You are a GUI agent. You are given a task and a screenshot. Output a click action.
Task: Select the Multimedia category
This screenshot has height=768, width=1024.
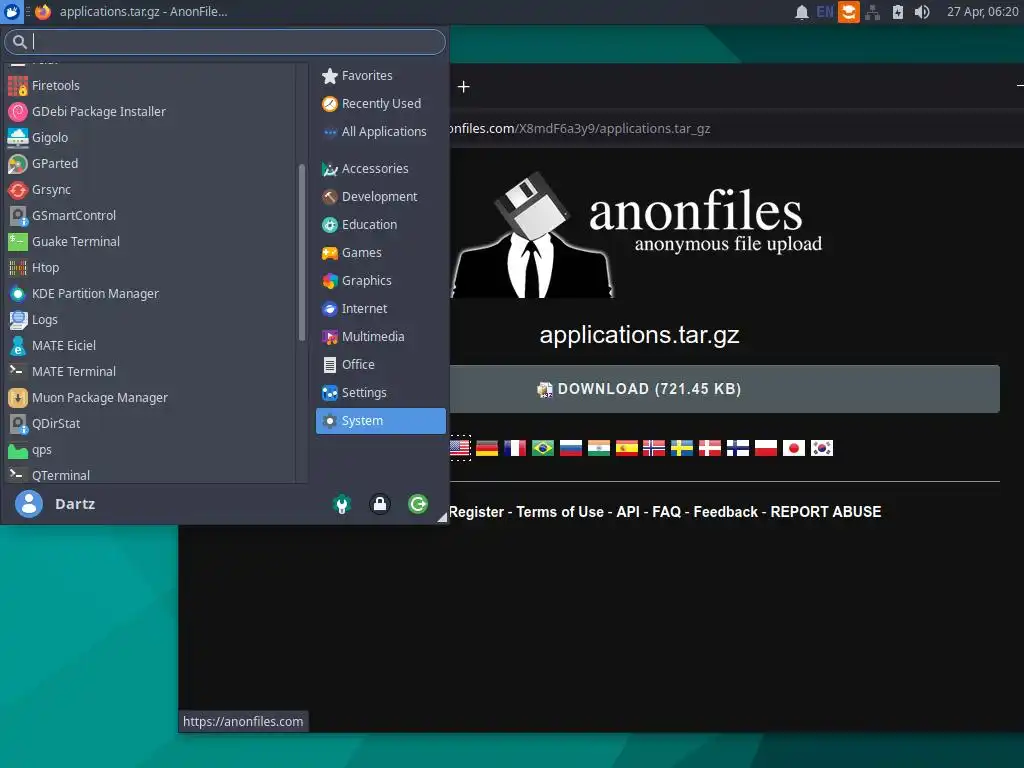[381, 337]
